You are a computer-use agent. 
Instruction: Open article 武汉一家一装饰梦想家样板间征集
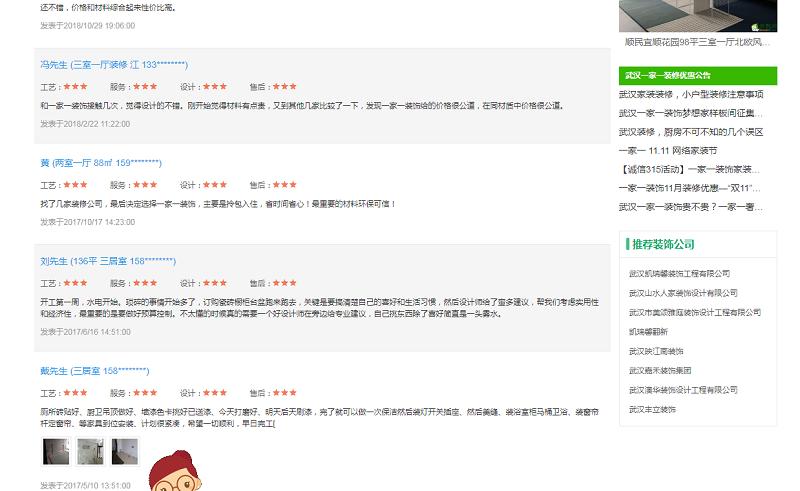691,113
